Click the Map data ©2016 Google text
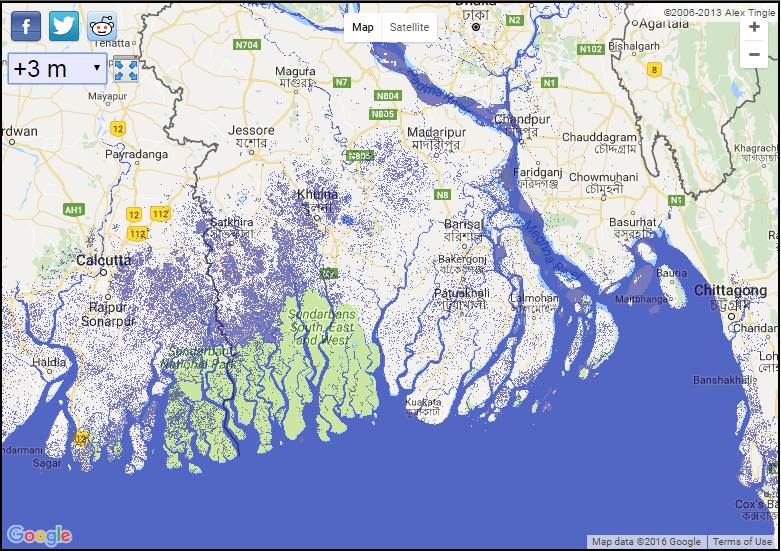781x551 pixels. pos(646,542)
